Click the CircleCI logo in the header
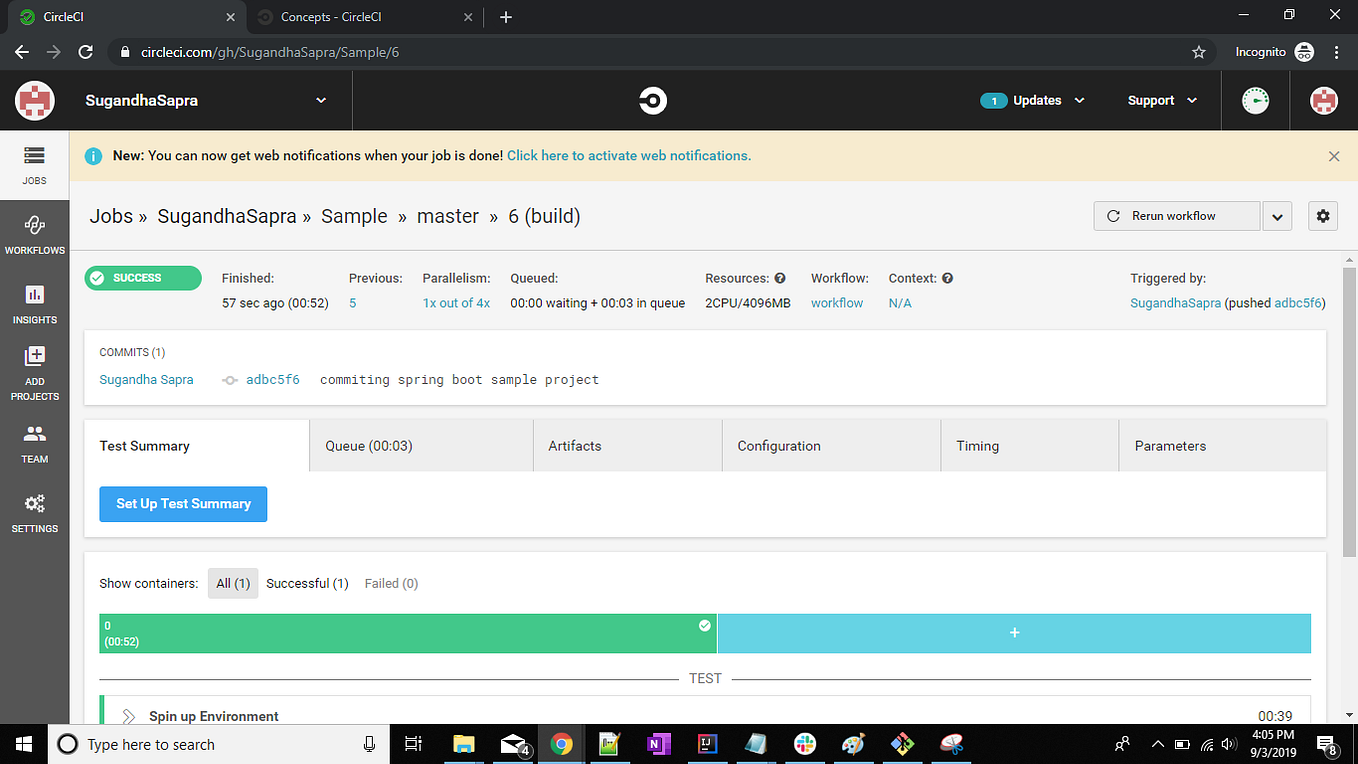This screenshot has height=764, width=1358. tap(652, 100)
